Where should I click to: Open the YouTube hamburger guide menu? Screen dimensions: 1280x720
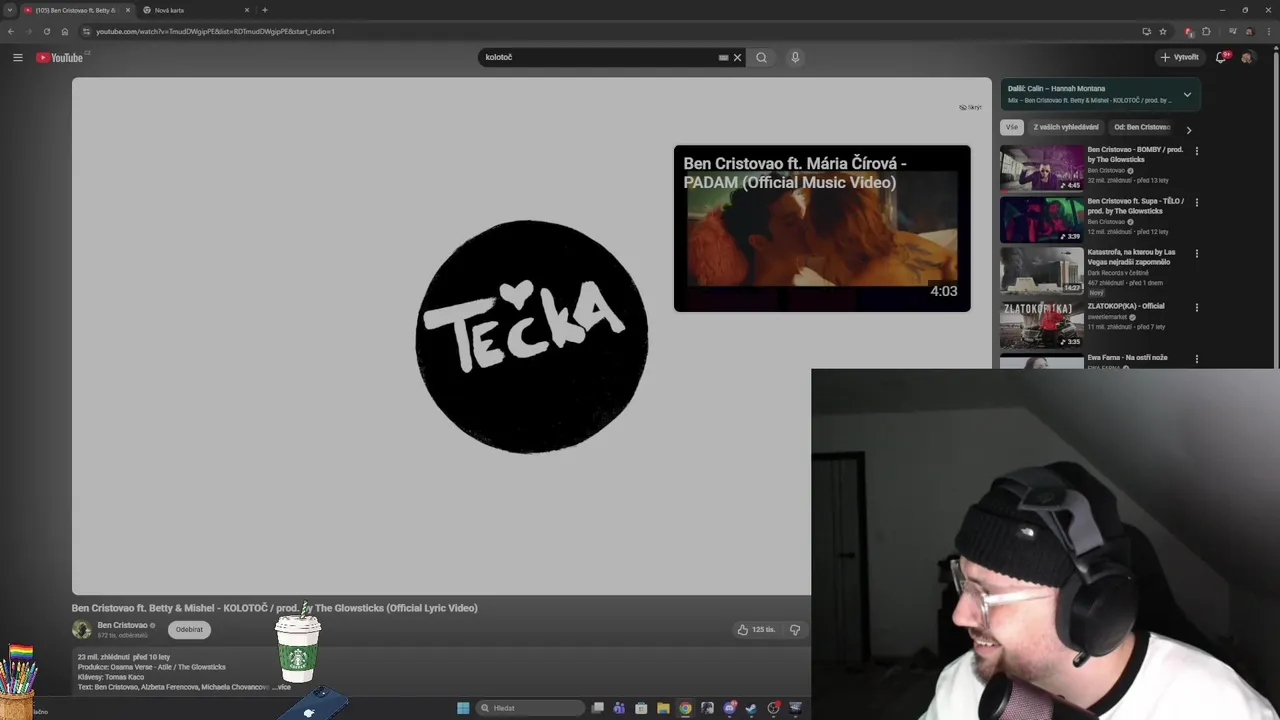coord(17,58)
